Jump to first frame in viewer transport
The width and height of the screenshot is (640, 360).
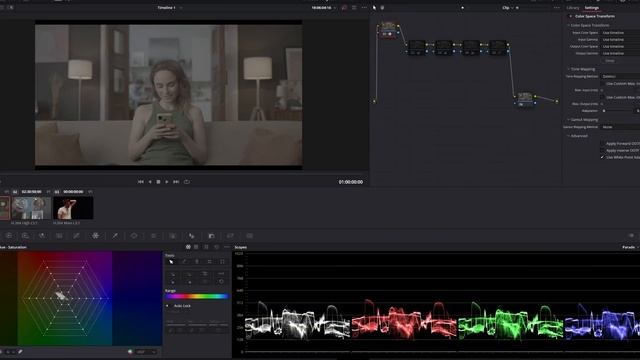pyautogui.click(x=140, y=182)
